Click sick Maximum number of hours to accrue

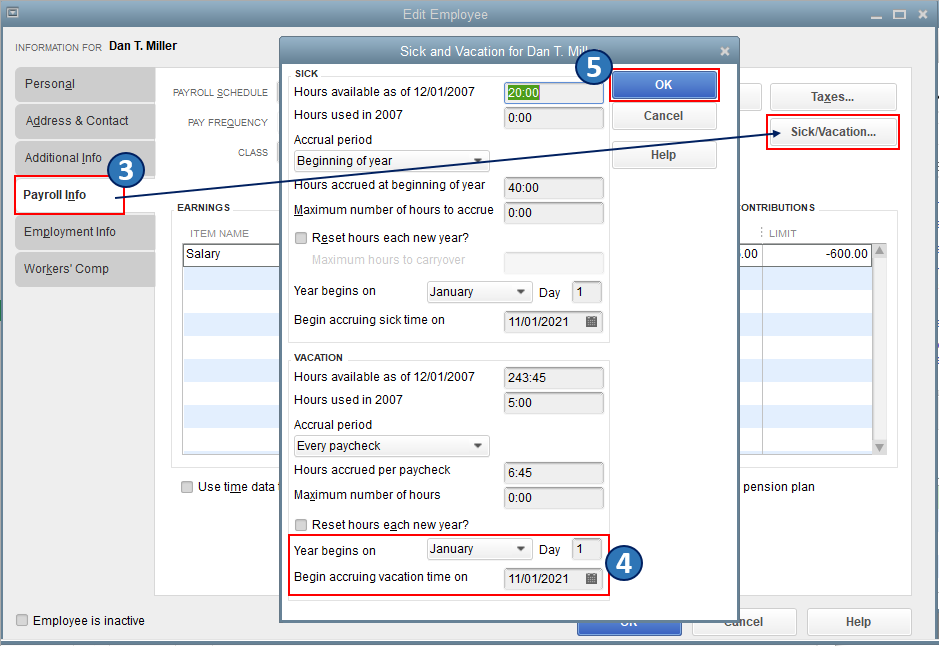tap(554, 213)
